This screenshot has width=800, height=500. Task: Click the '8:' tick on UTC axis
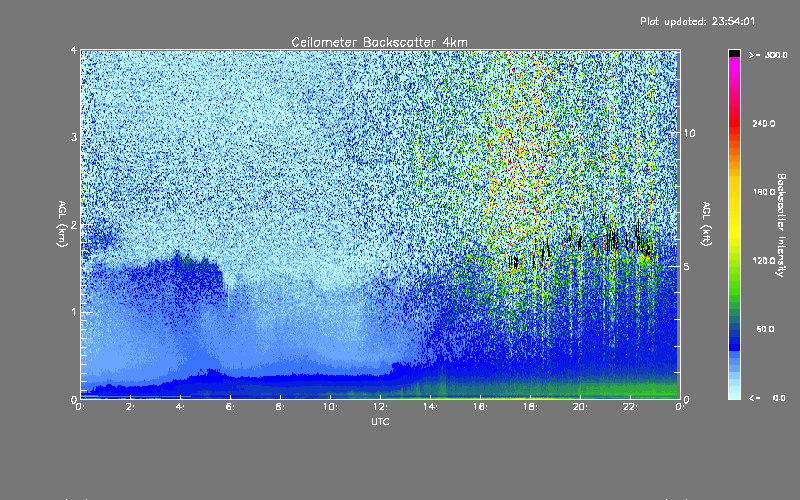(x=281, y=407)
